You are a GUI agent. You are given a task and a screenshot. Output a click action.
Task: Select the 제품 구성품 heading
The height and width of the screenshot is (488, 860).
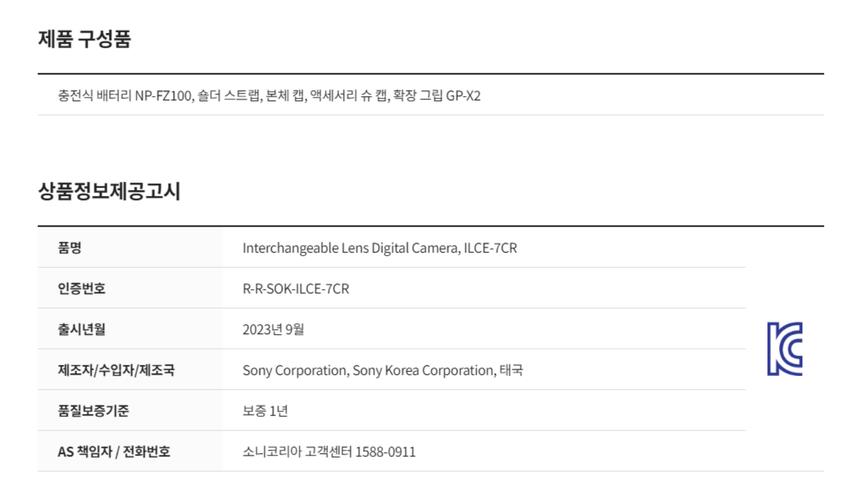point(84,39)
